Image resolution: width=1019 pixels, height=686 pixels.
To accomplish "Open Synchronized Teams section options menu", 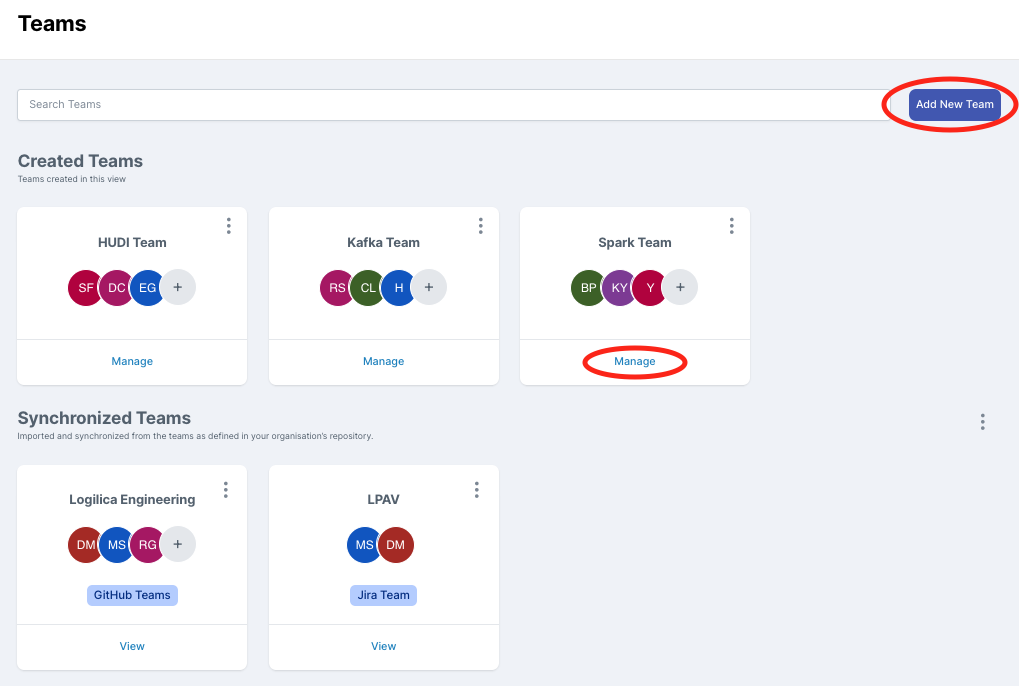I will [x=983, y=422].
